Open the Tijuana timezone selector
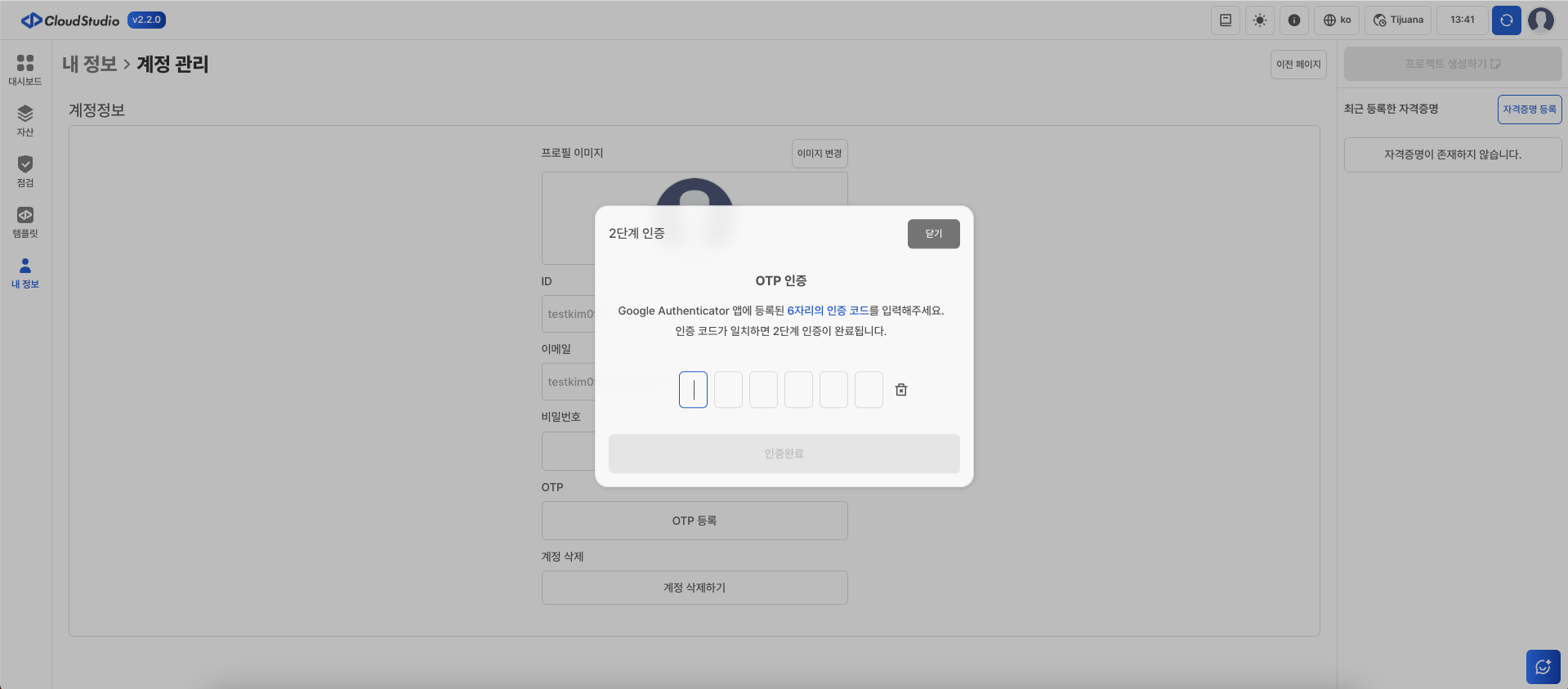Viewport: 1568px width, 689px height. pos(1398,20)
